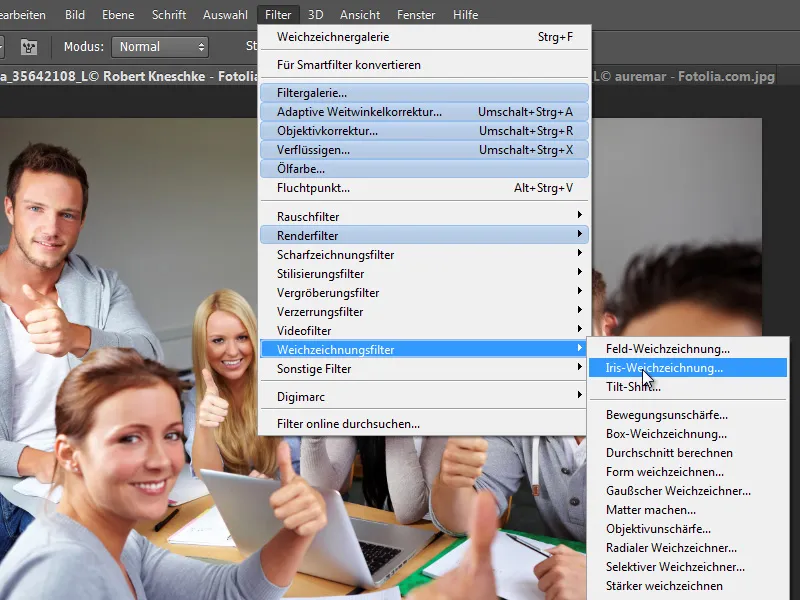This screenshot has width=800, height=600.
Task: Open Verflüssigen... filter
Action: point(424,150)
